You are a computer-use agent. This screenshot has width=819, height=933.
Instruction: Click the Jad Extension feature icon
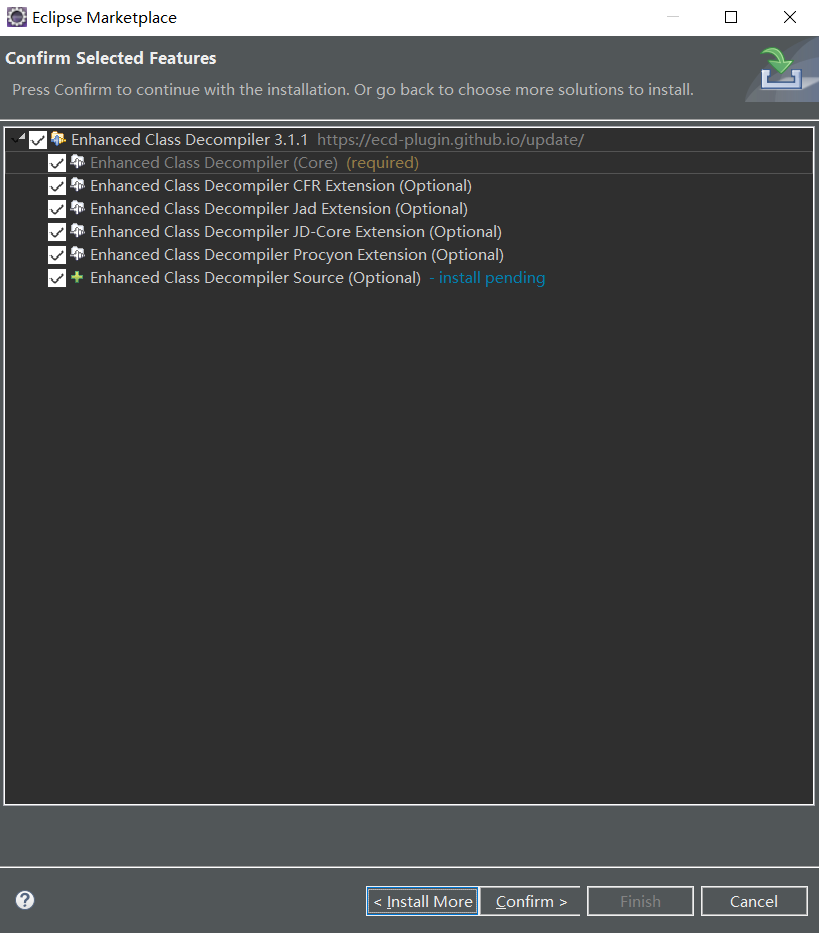(x=77, y=208)
